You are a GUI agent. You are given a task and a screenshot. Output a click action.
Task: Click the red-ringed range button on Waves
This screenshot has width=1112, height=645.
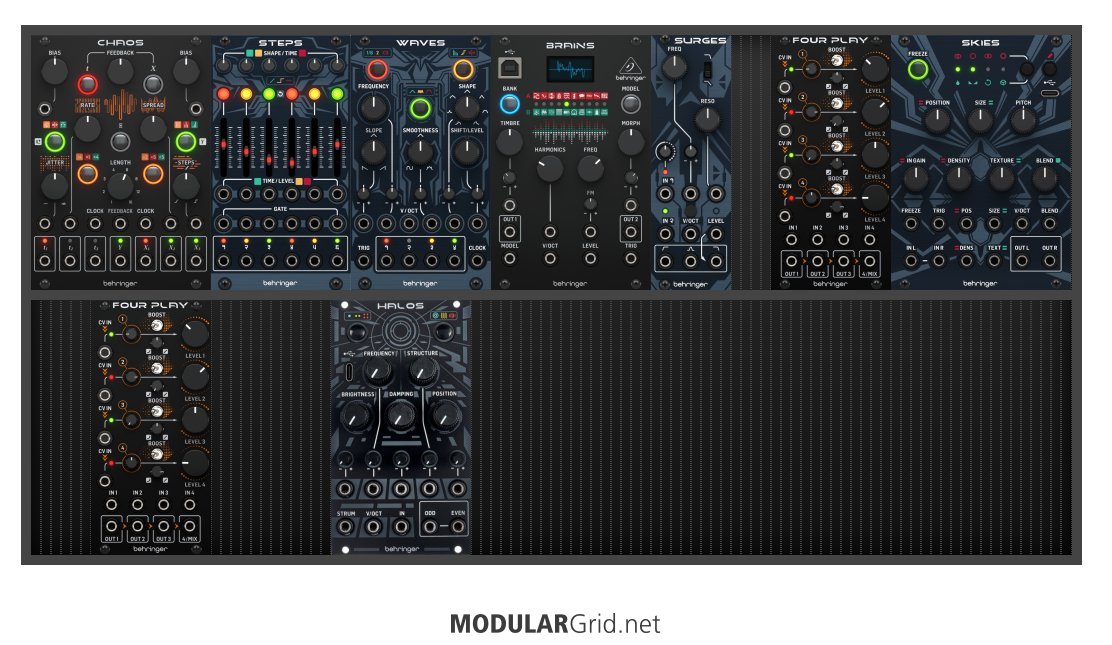377,70
